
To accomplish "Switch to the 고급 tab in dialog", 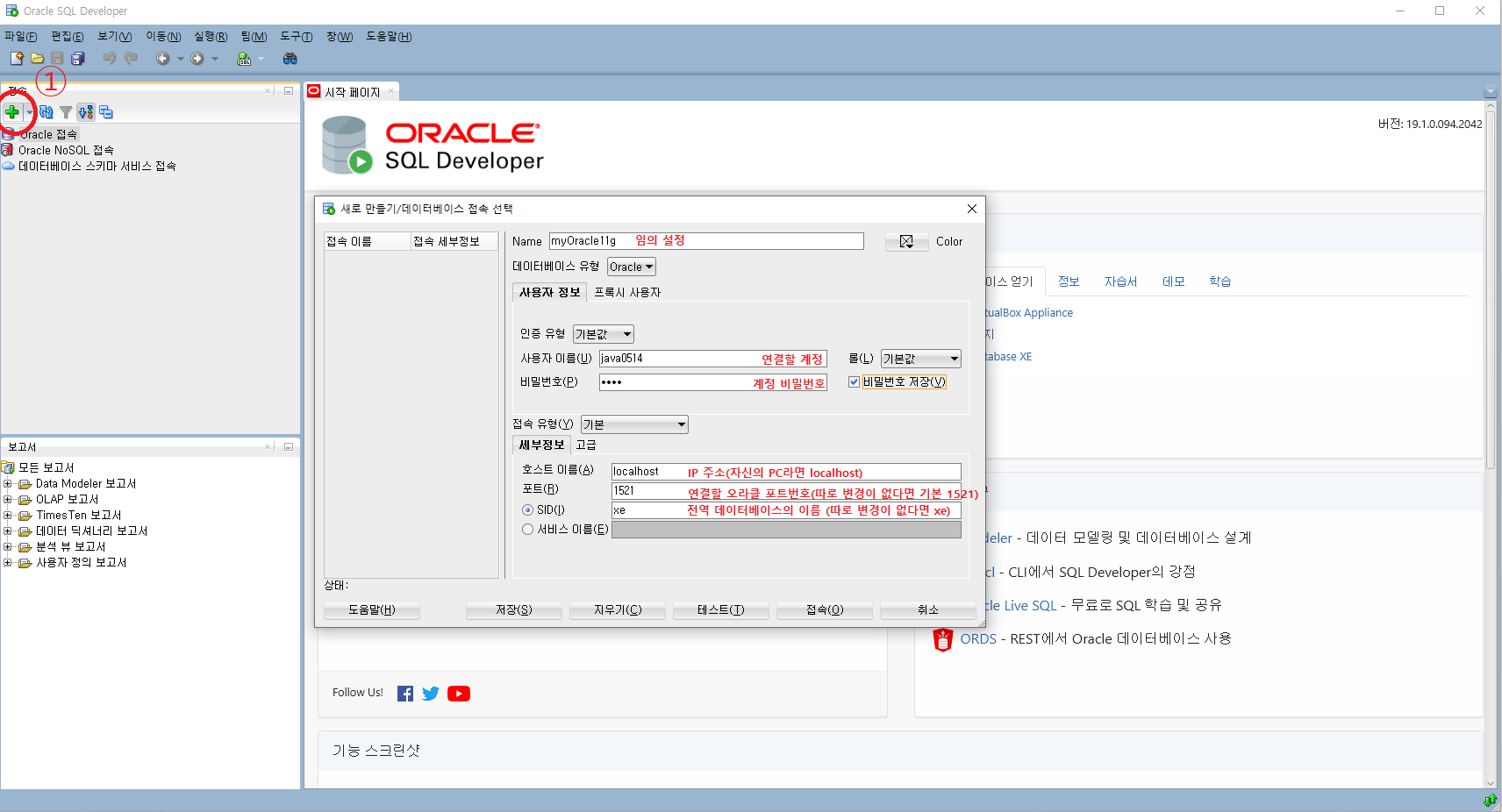I will coord(586,445).
